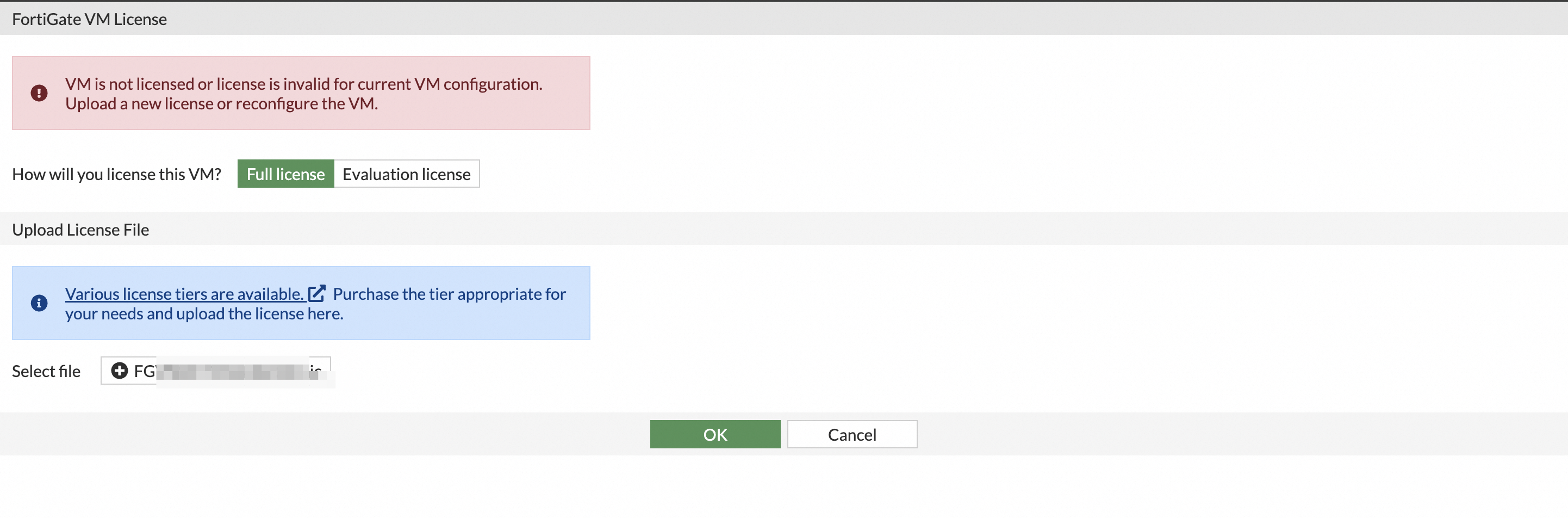This screenshot has width=1568, height=518.
Task: Click the external link arrow icon
Action: pyautogui.click(x=316, y=294)
